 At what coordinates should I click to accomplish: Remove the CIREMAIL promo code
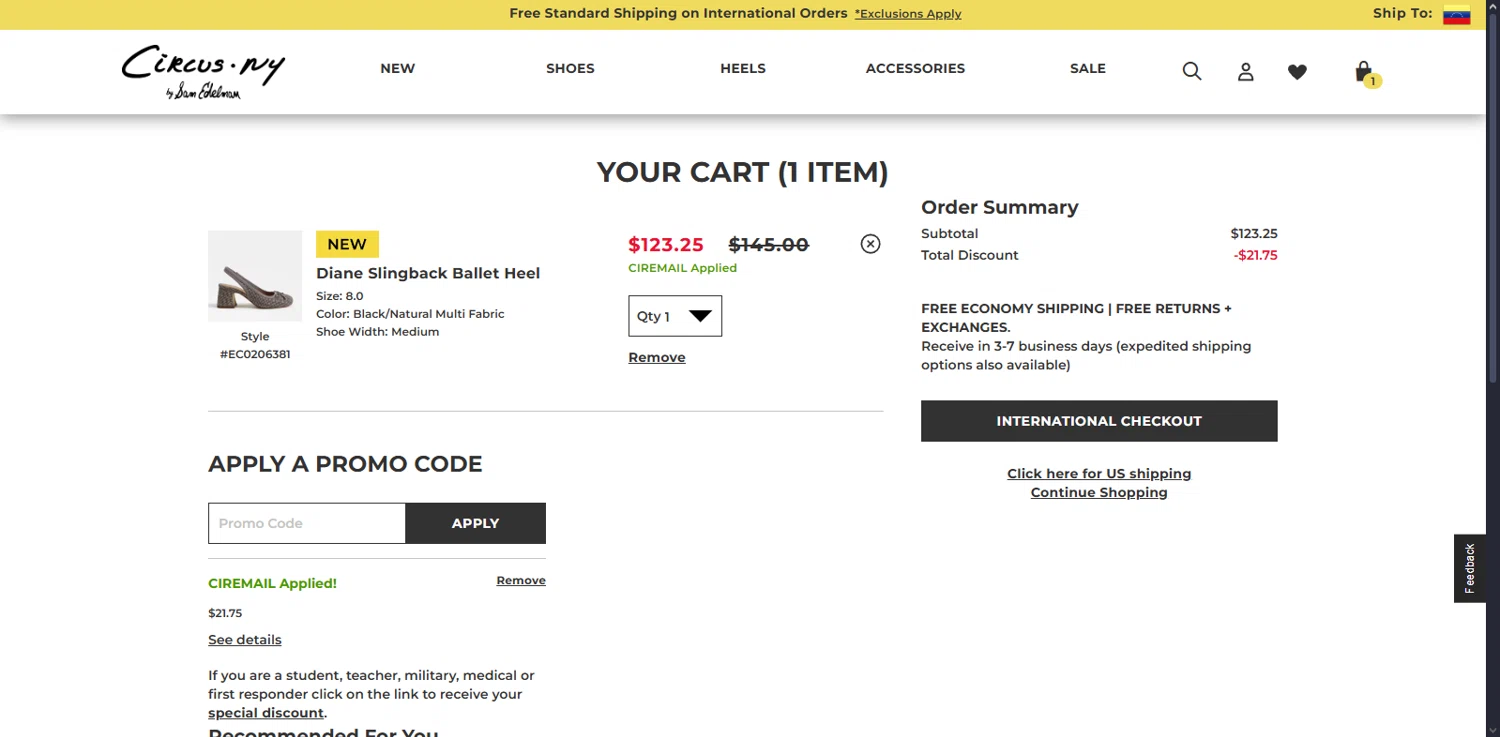click(x=520, y=580)
